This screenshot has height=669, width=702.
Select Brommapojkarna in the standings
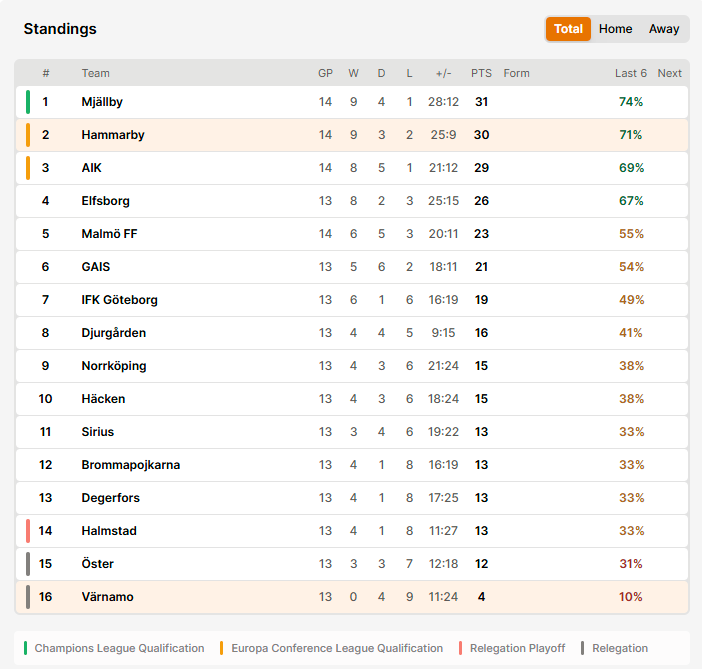(x=131, y=465)
